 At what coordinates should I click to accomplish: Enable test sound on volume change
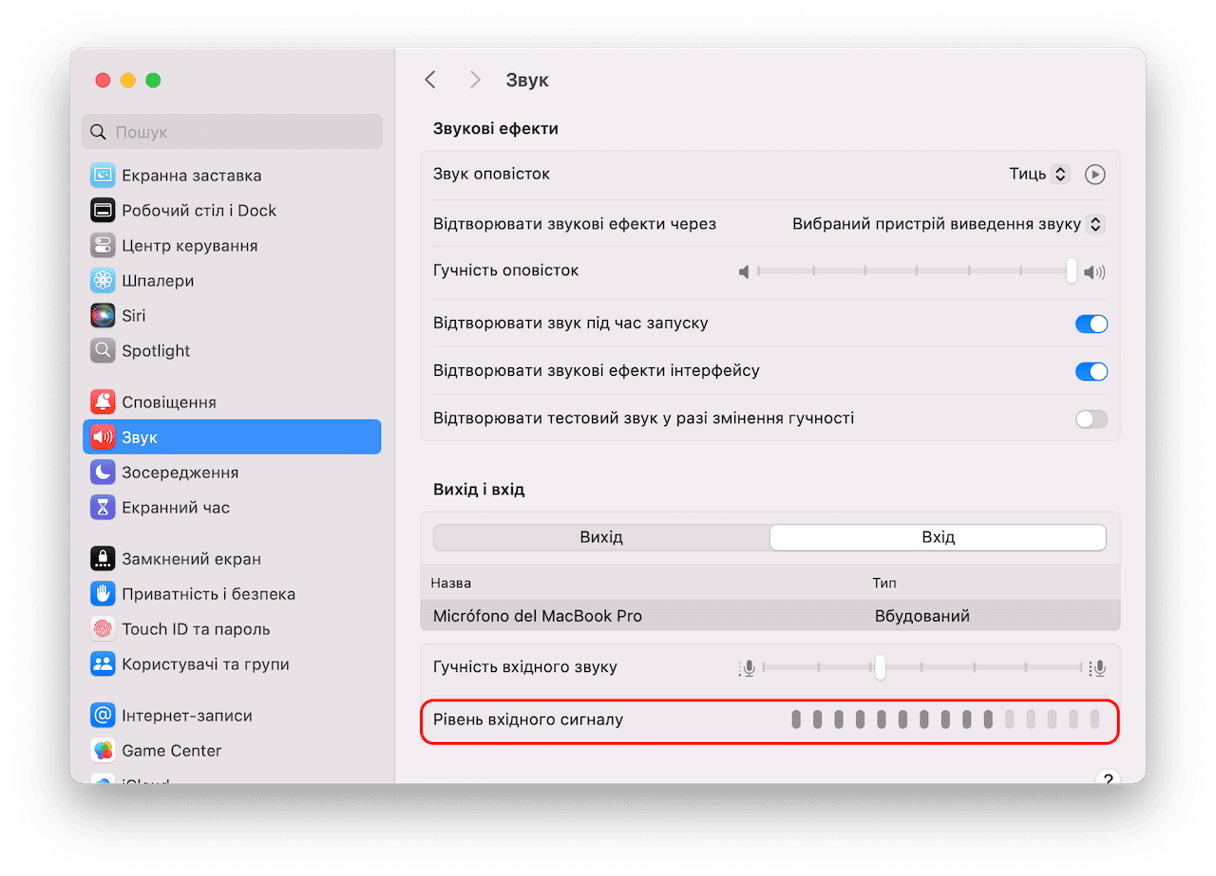(1091, 419)
